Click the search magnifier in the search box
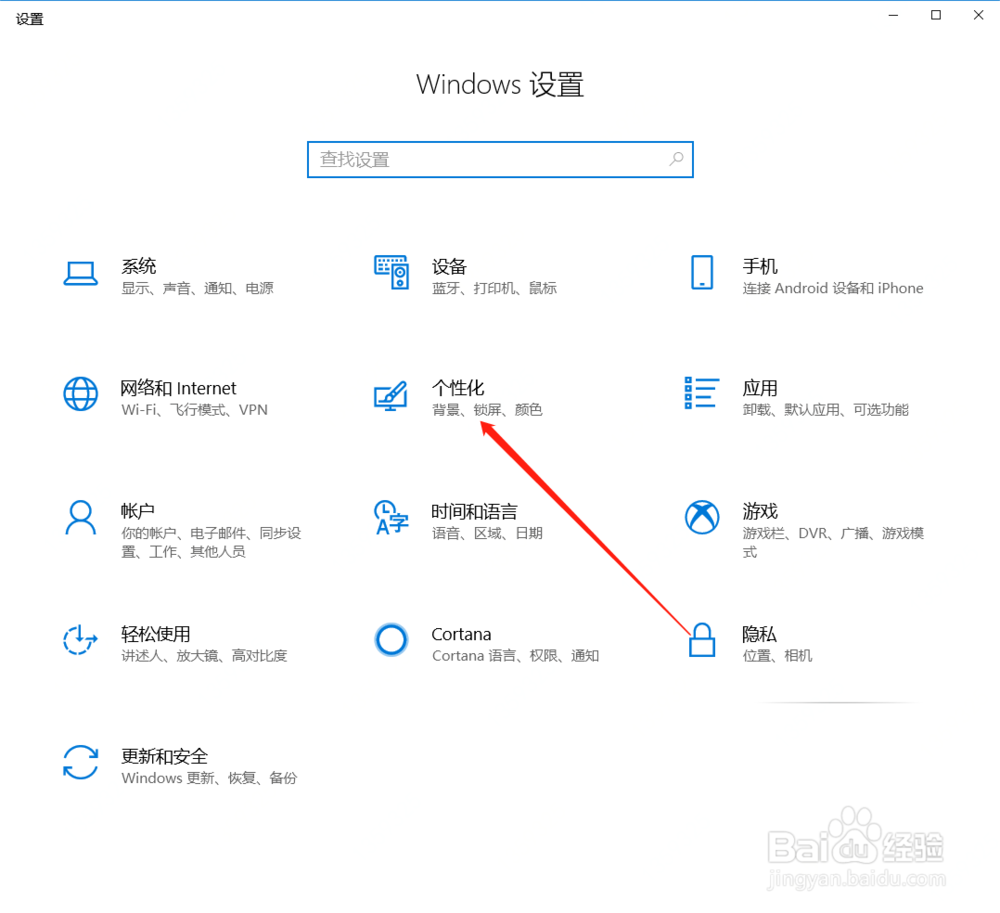Screen dimensions: 1000x913 click(677, 159)
